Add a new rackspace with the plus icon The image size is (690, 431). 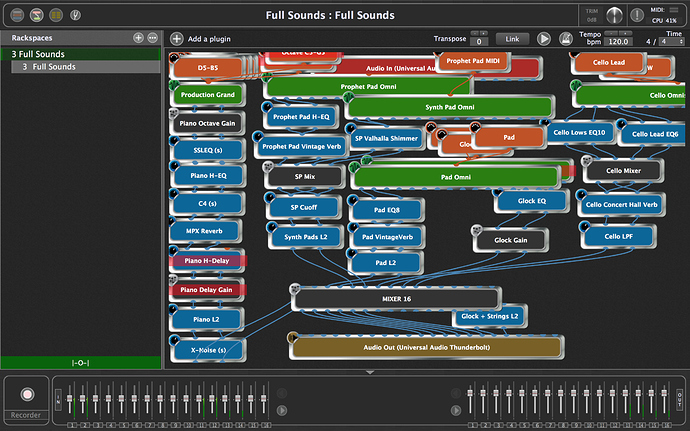pos(138,38)
